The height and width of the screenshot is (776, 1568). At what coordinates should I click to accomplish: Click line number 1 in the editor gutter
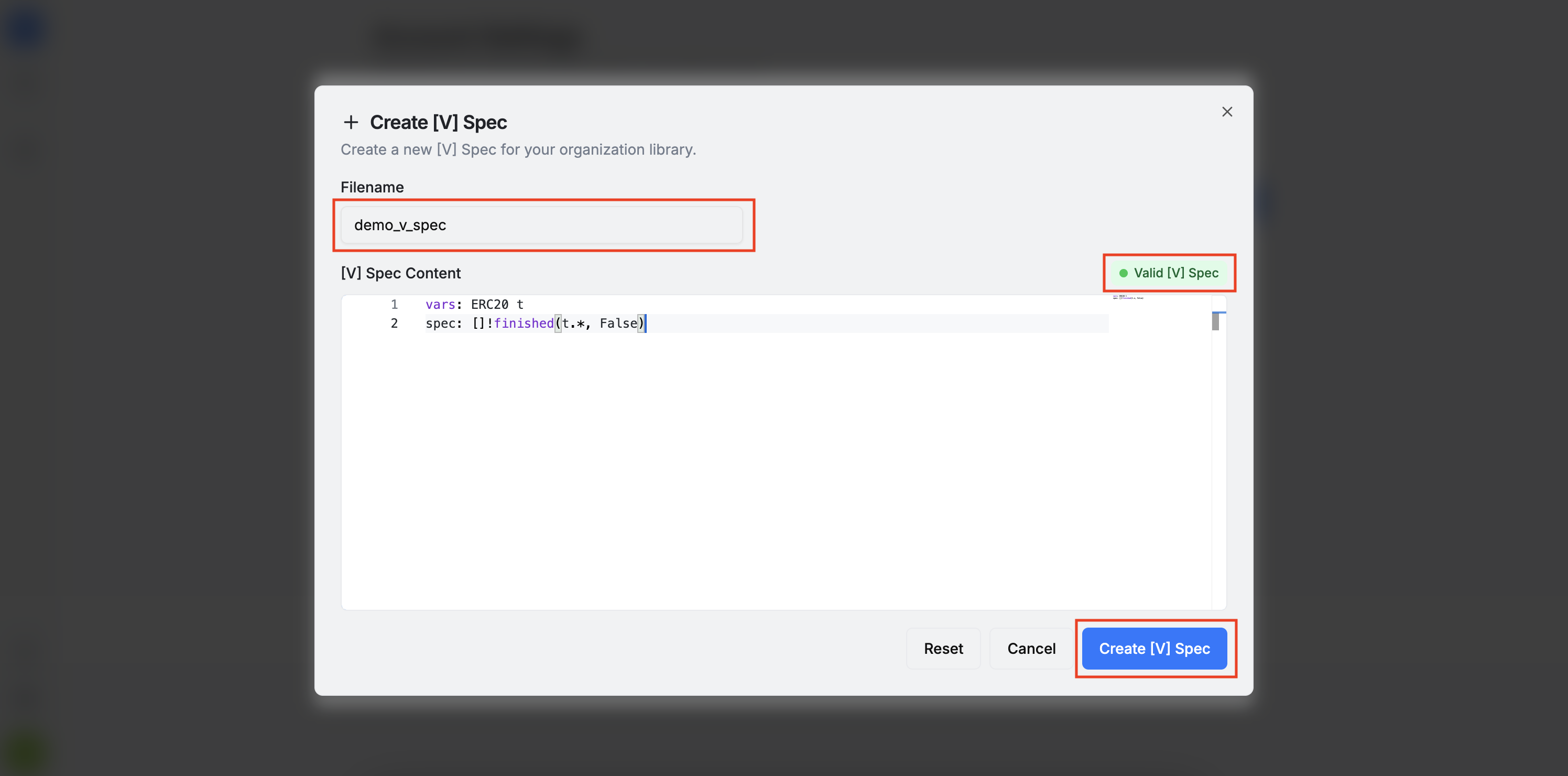[x=394, y=304]
